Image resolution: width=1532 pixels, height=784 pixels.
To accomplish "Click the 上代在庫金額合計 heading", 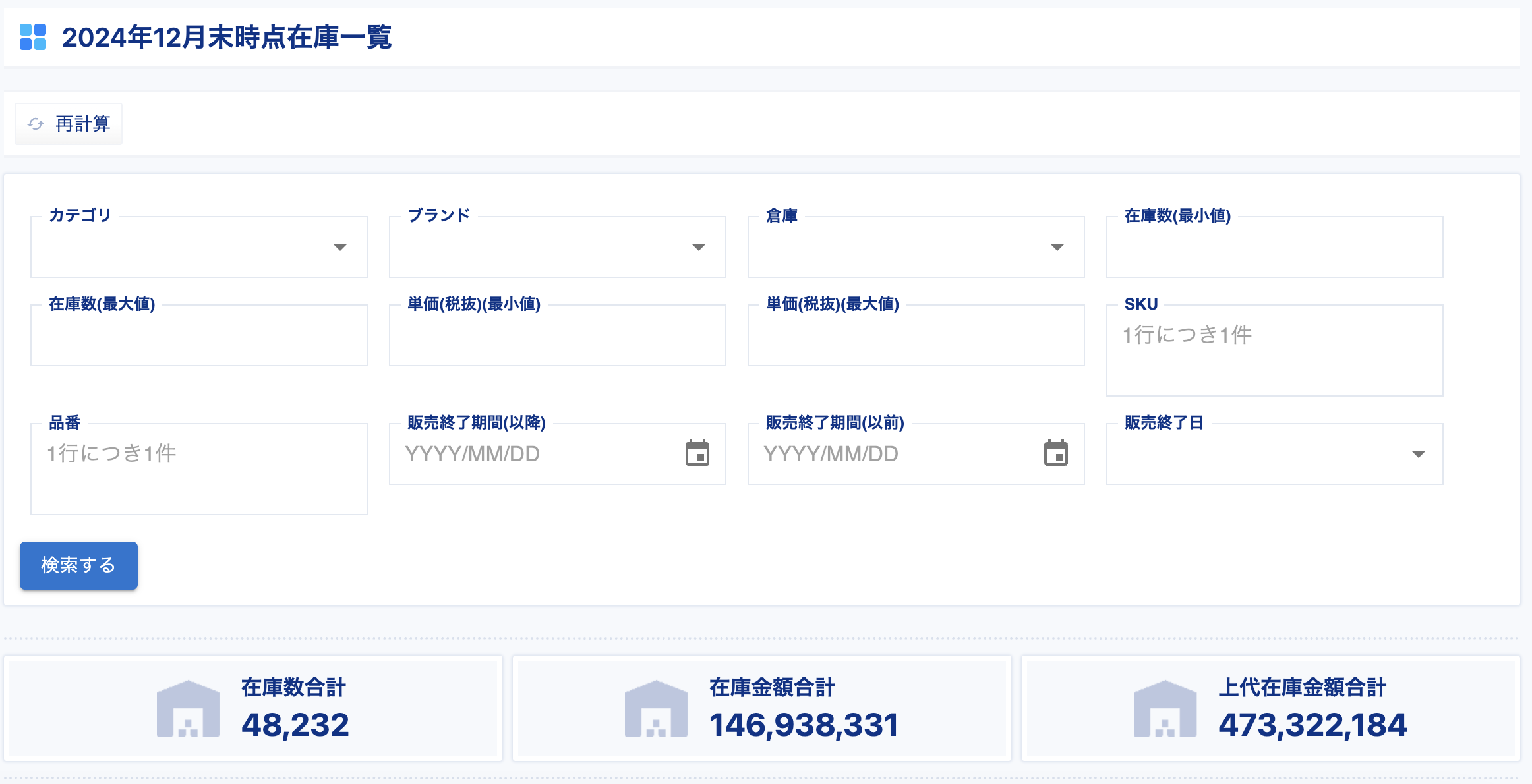I will click(1302, 687).
